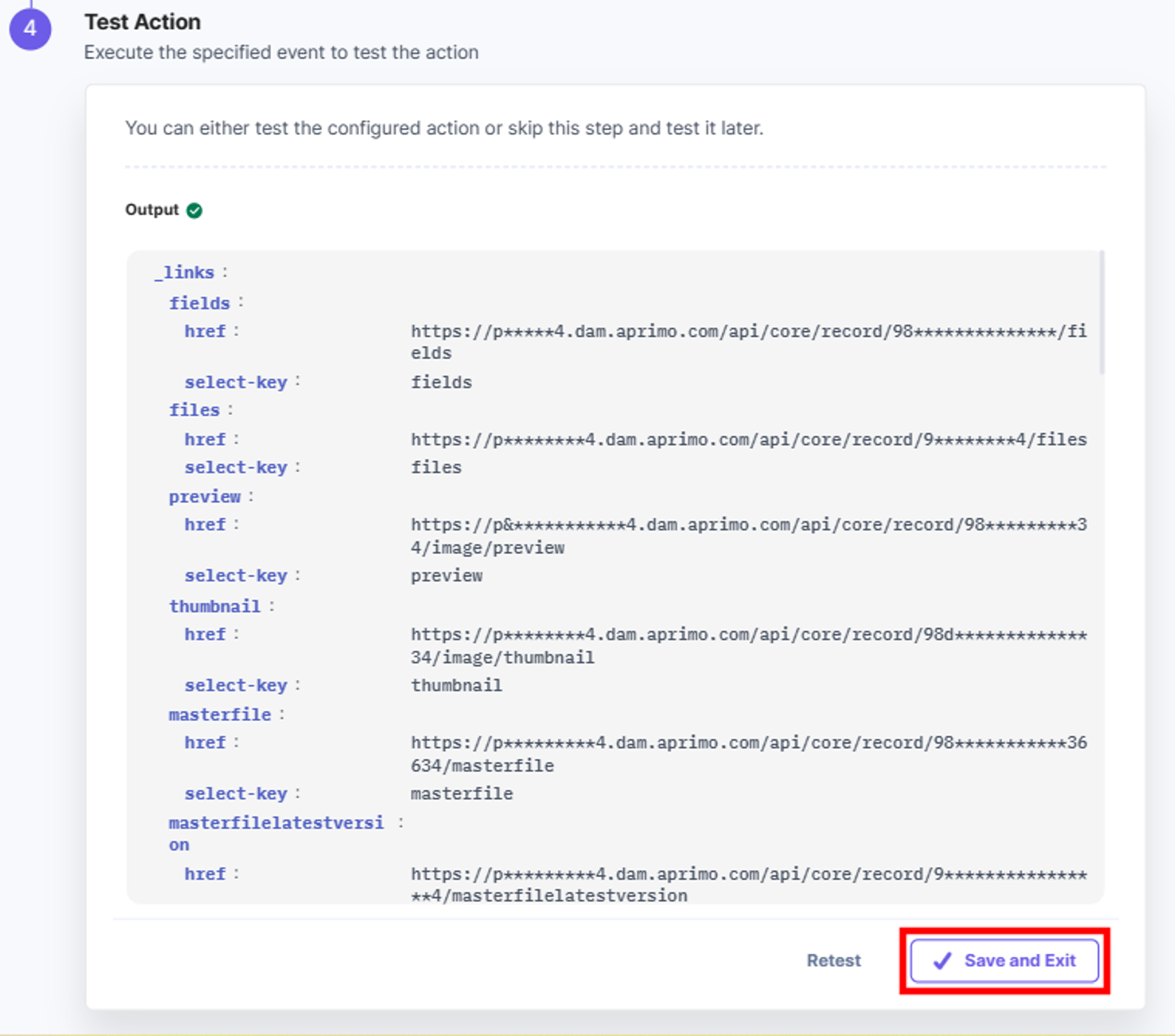1175x1036 pixels.
Task: Click the href key under files
Action: coord(205,440)
